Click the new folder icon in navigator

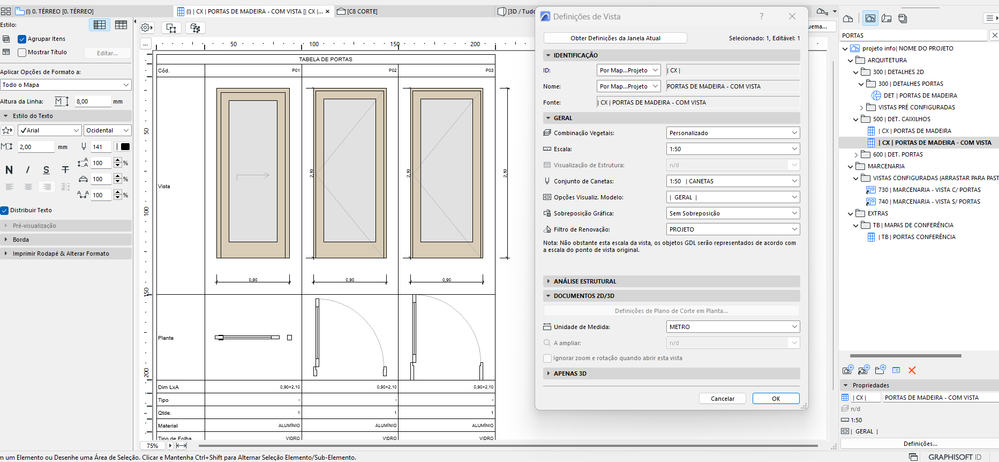882,370
